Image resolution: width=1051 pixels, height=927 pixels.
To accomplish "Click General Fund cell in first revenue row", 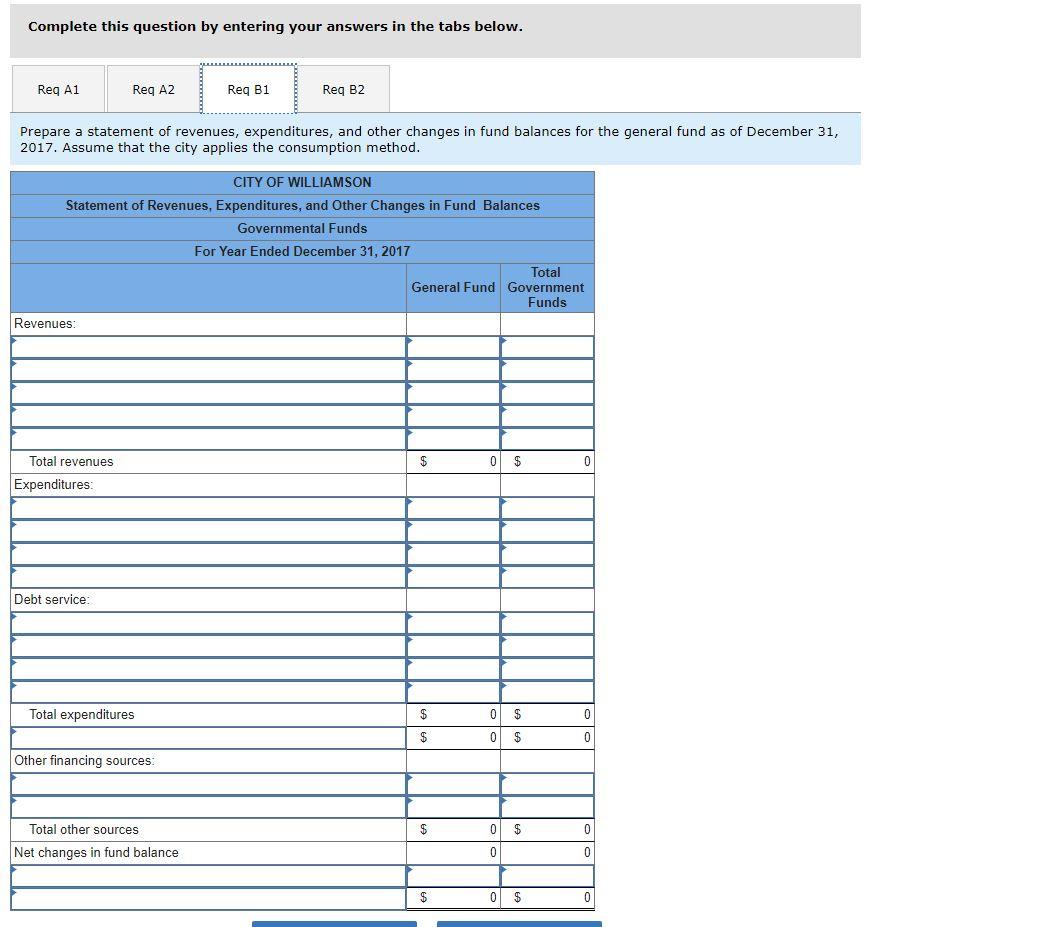I will coord(454,347).
